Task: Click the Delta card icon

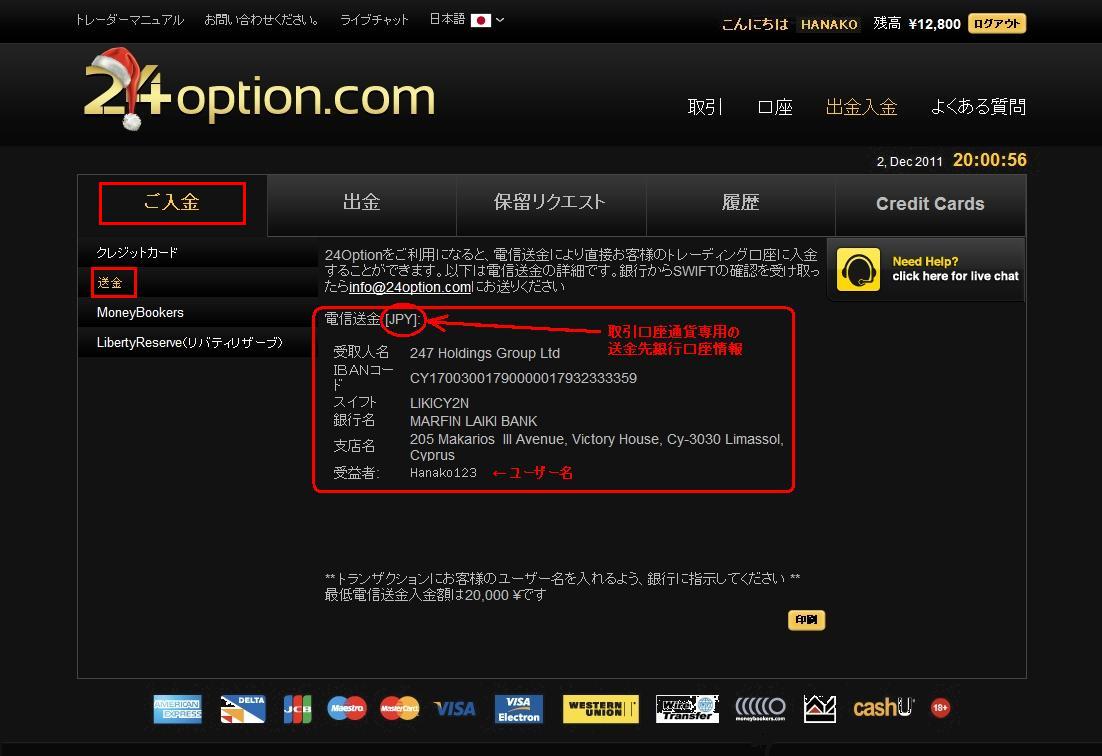Action: (242, 709)
